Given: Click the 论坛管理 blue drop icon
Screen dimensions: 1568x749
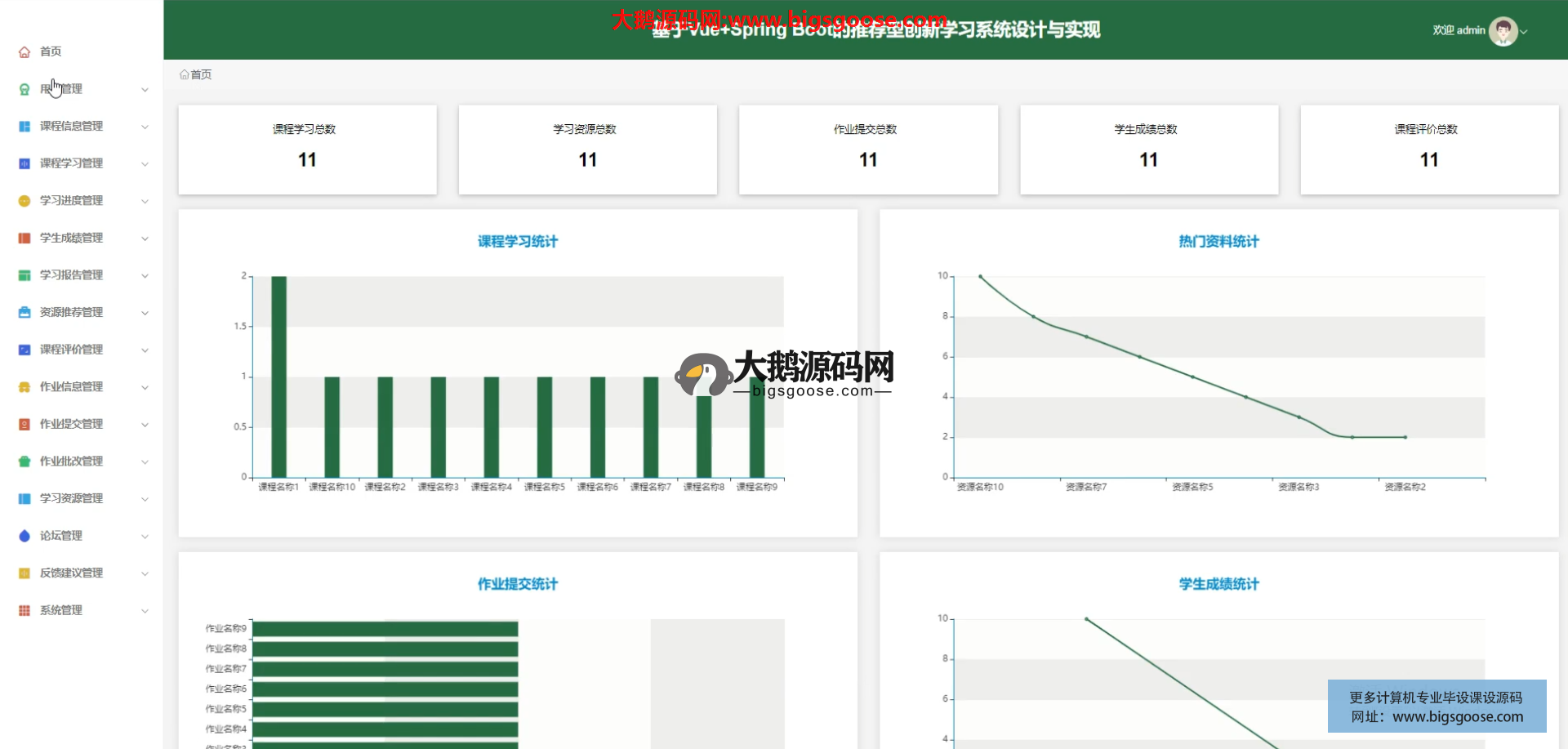Looking at the screenshot, I should click(x=24, y=536).
